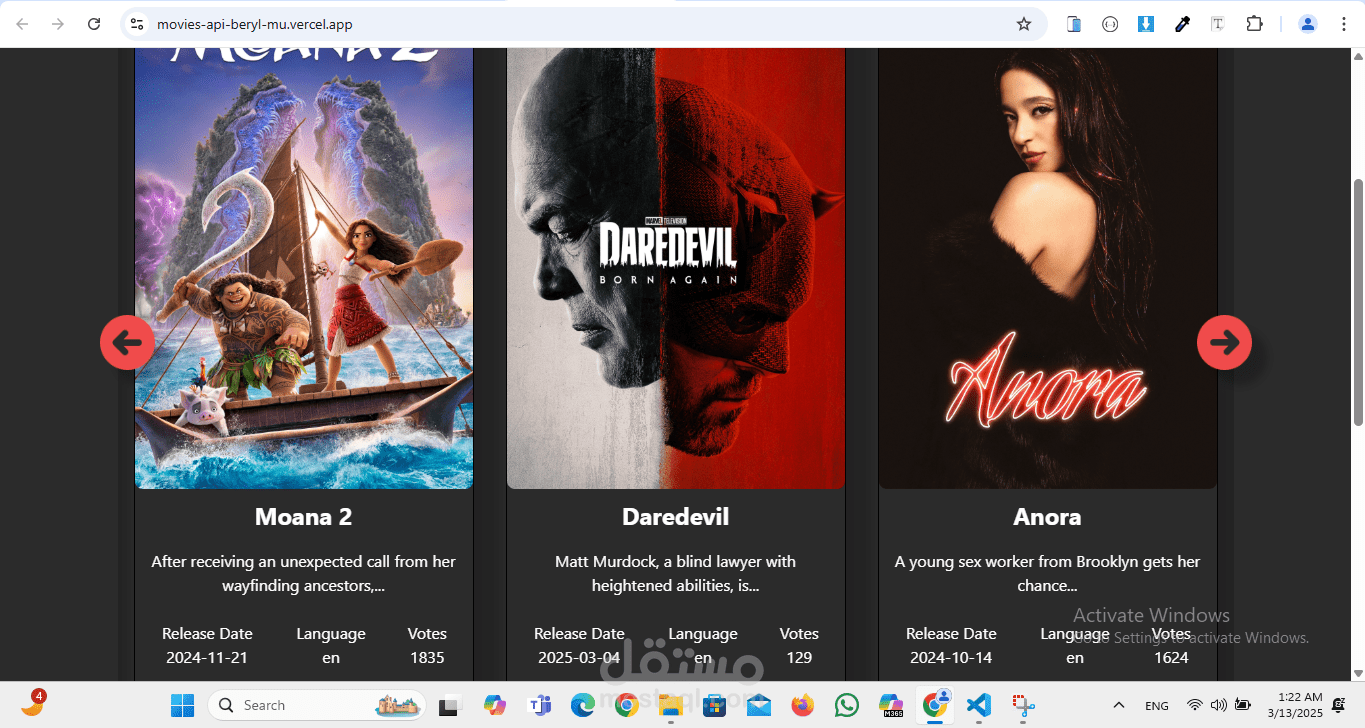
Task: View site information icon in address bar
Action: coord(137,24)
